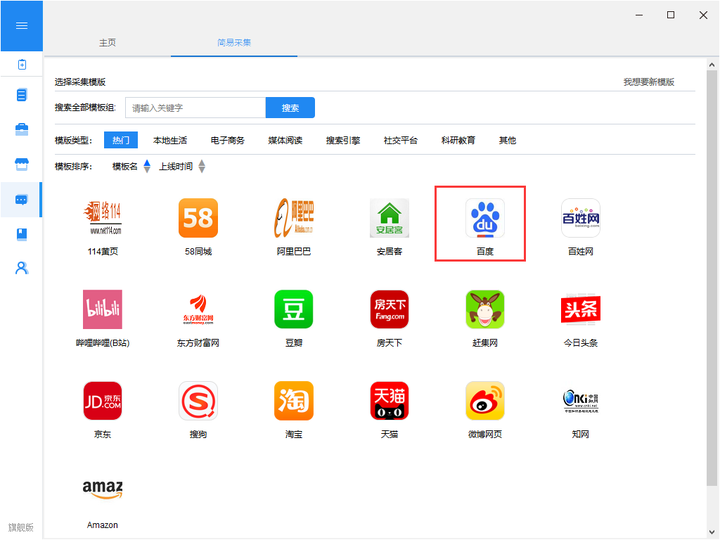
Task: Open the 今日头条 template
Action: 580,319
